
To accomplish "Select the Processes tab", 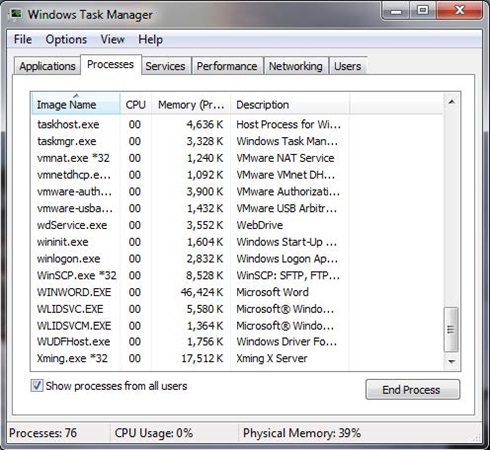I will (x=111, y=64).
